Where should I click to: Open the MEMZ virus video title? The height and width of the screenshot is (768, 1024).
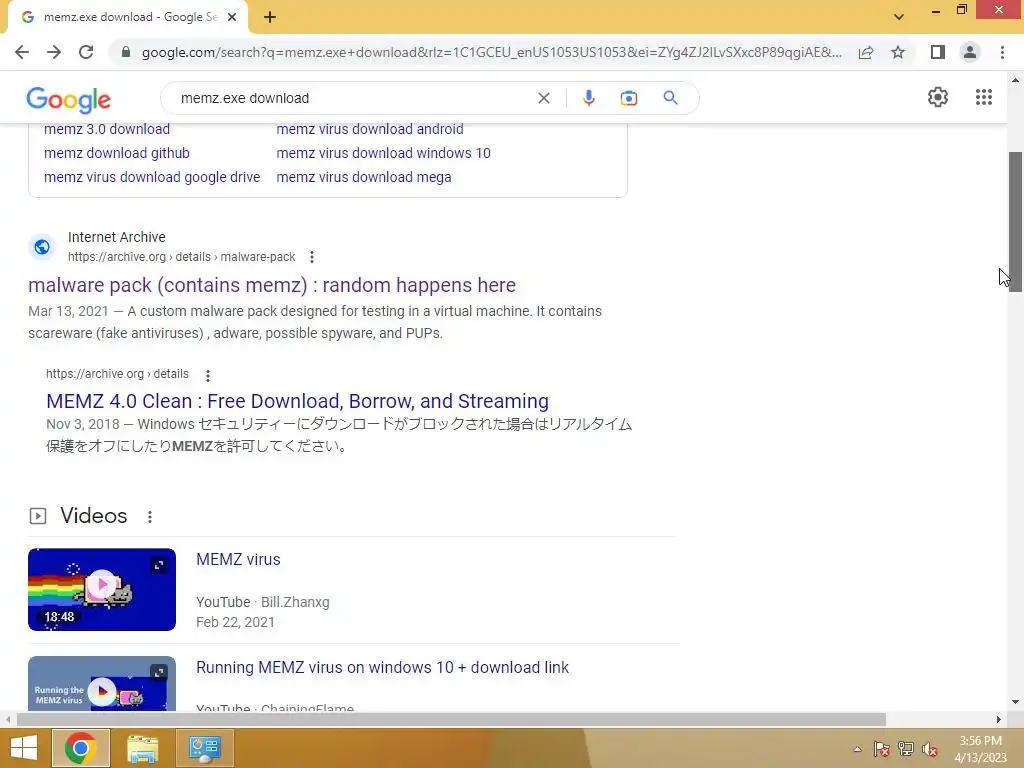238,560
